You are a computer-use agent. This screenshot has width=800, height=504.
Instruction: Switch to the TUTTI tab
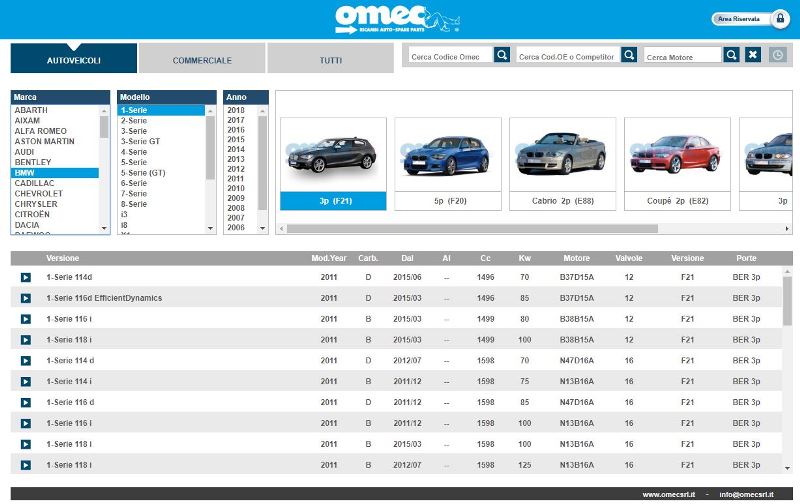pos(331,58)
